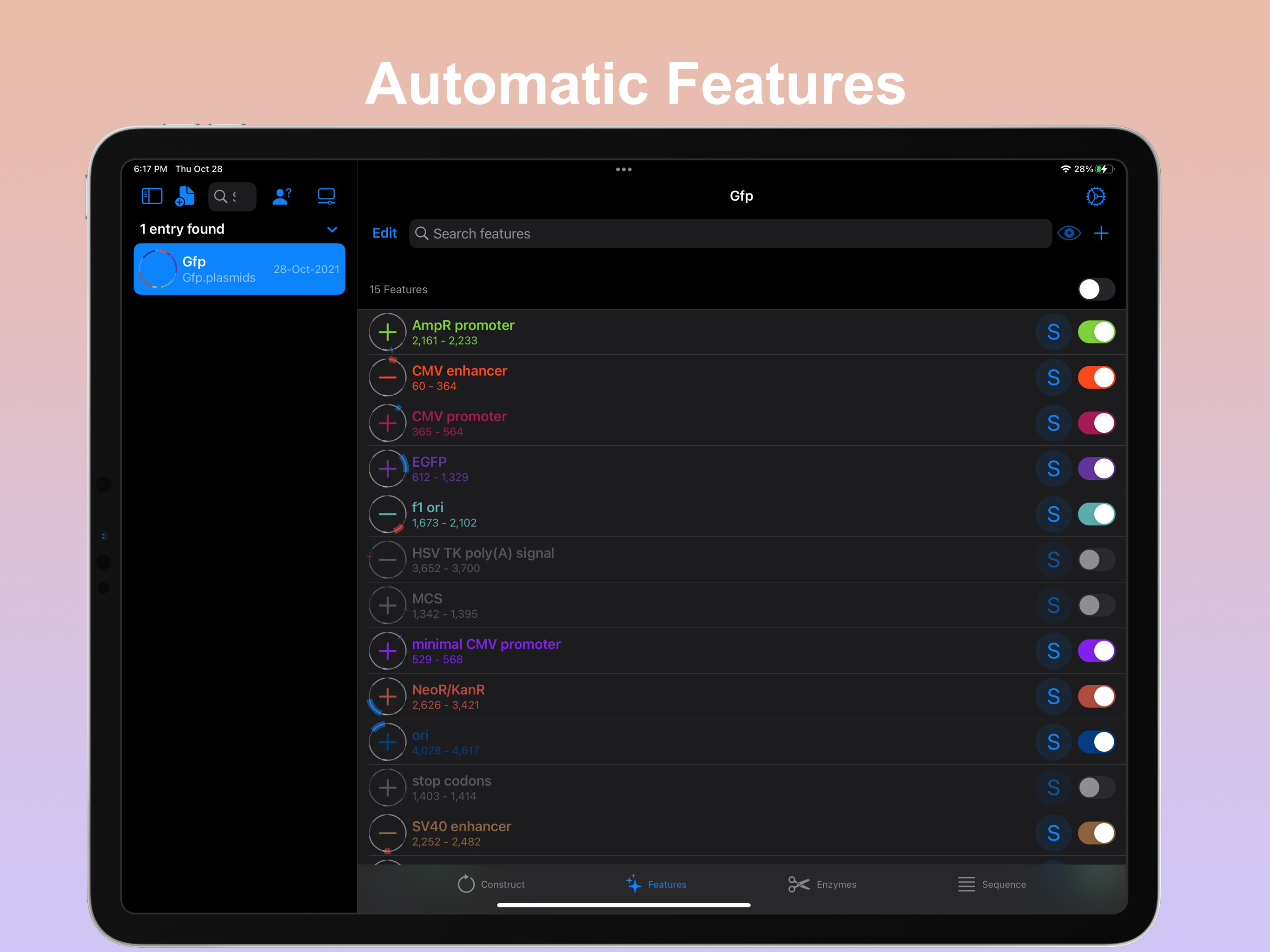Click the CMV enhancer strand circle icon
The width and height of the screenshot is (1270, 952).
388,377
